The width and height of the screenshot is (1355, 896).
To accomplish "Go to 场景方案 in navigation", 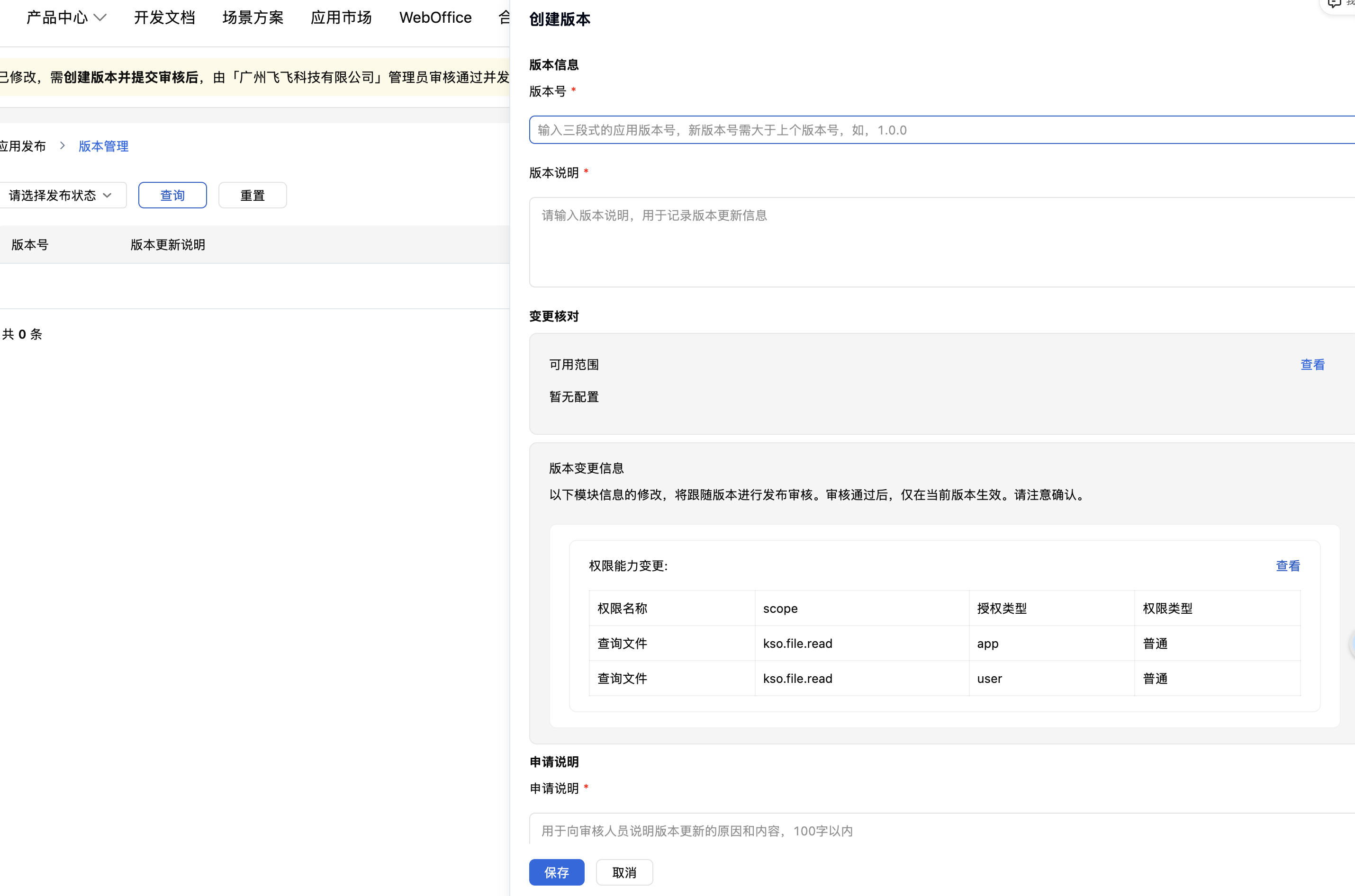I will tap(253, 18).
